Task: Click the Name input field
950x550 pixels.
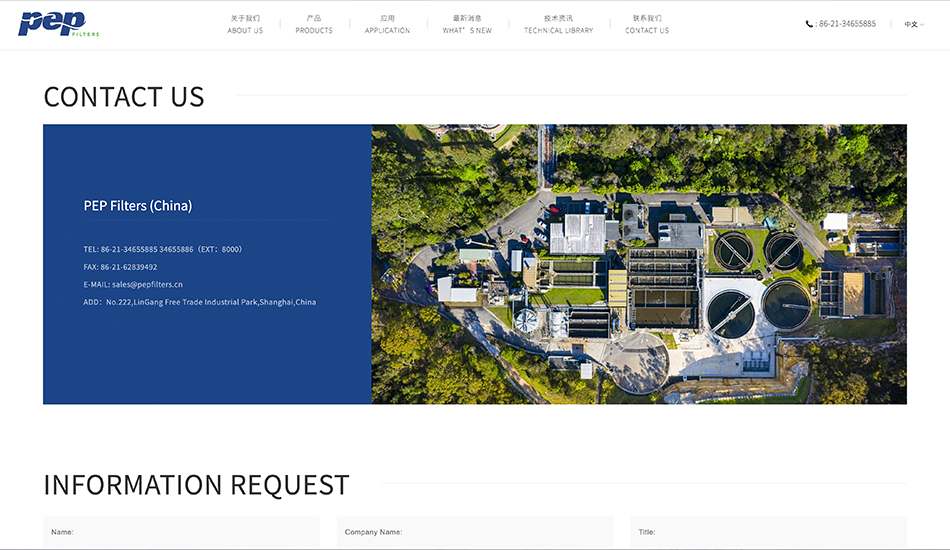Action: (x=181, y=532)
